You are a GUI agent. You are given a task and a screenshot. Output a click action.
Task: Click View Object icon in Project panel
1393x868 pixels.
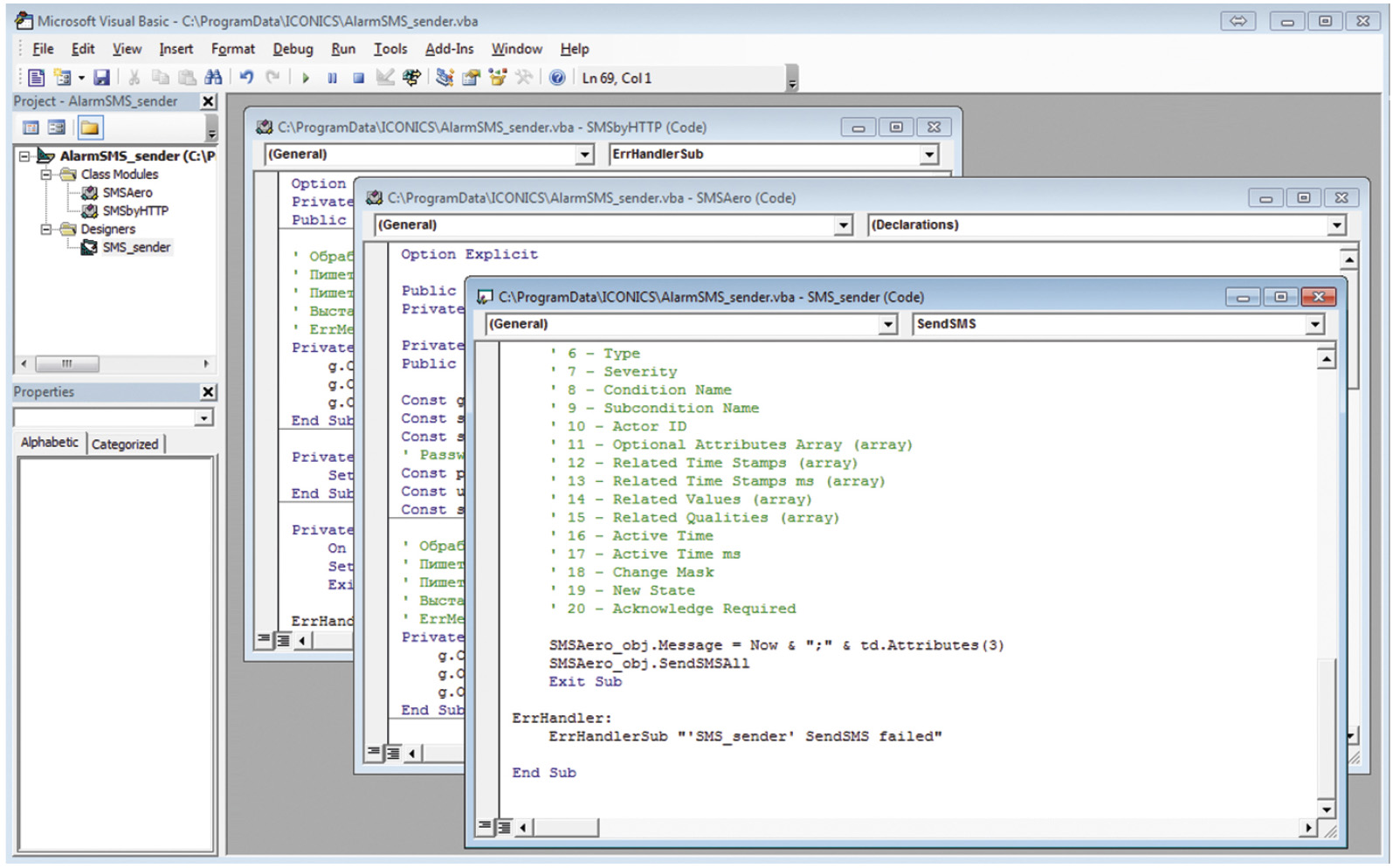57,127
